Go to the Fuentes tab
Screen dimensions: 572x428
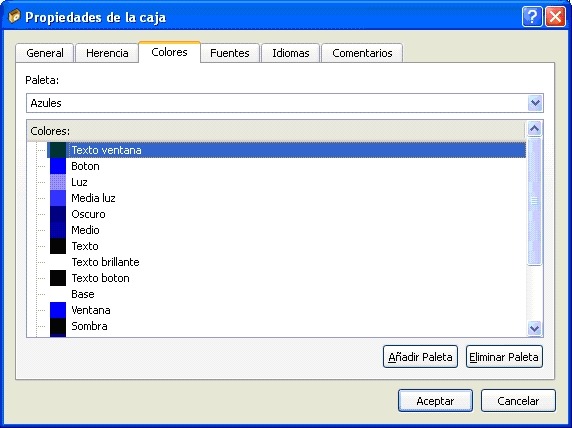point(230,53)
